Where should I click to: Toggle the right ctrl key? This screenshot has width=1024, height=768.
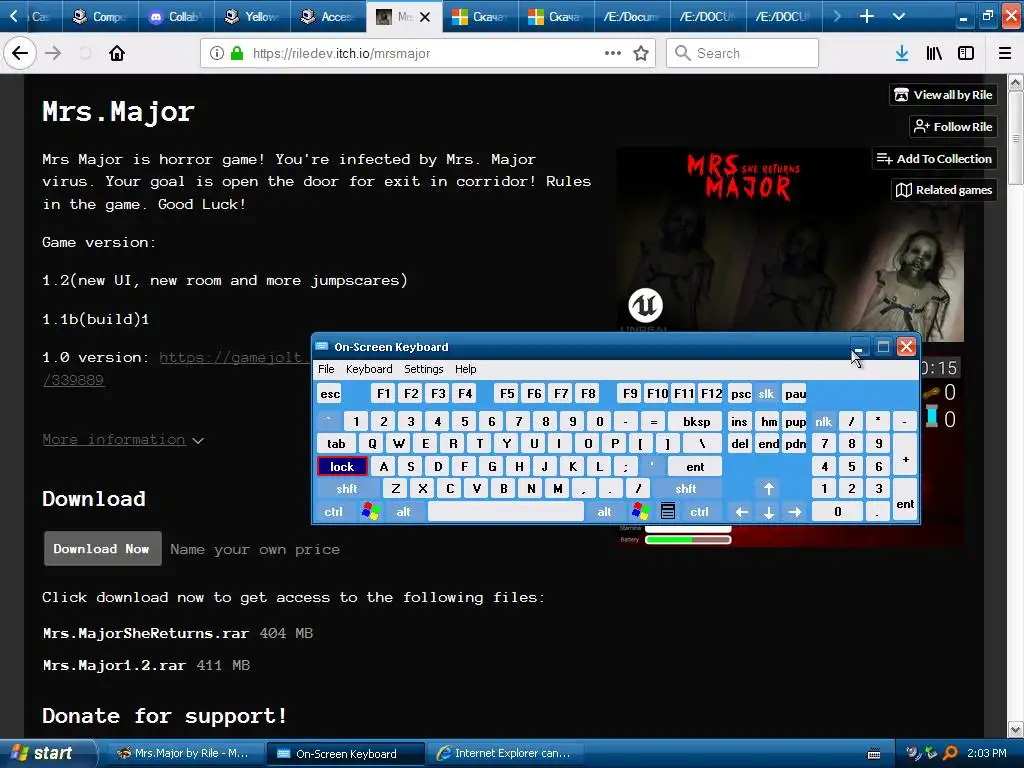coord(699,511)
